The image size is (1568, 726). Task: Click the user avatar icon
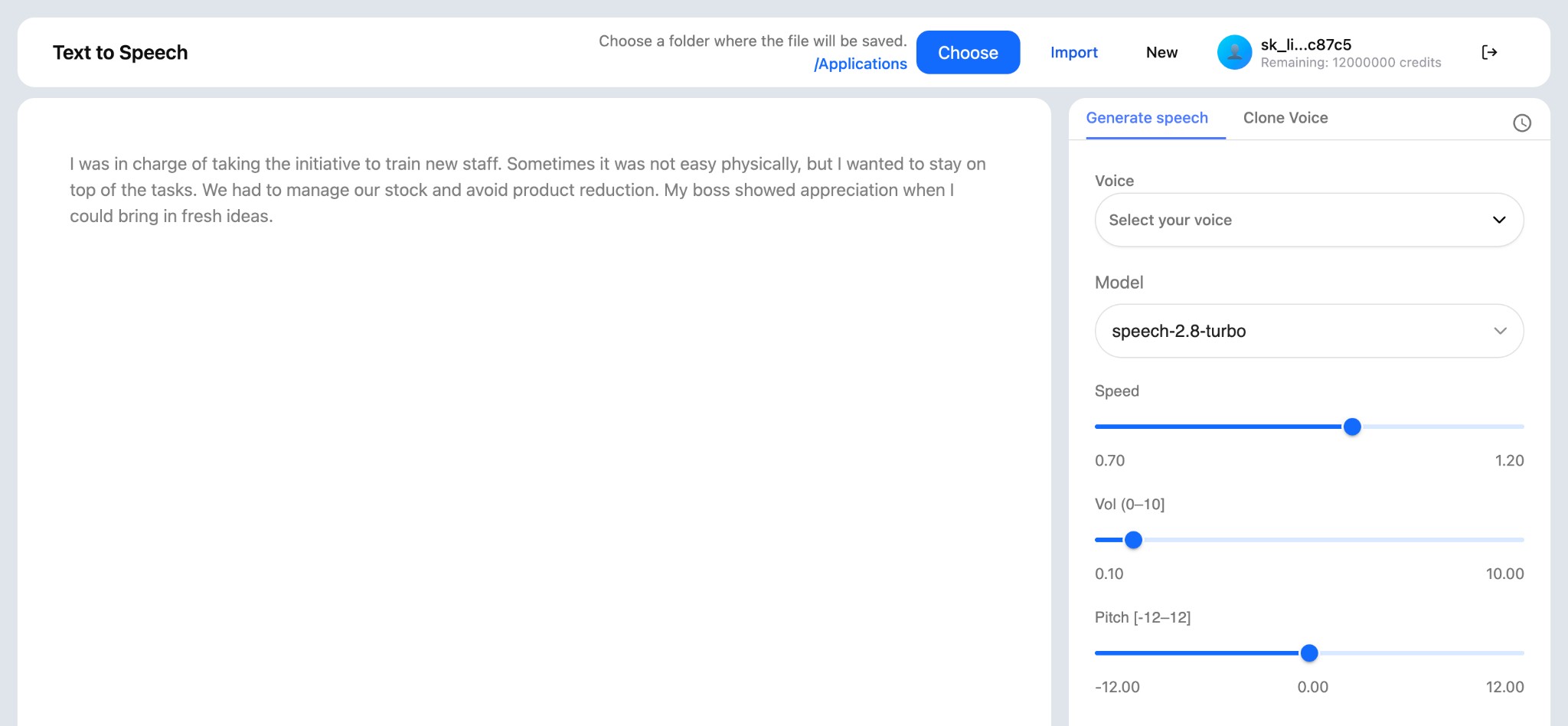click(x=1234, y=52)
